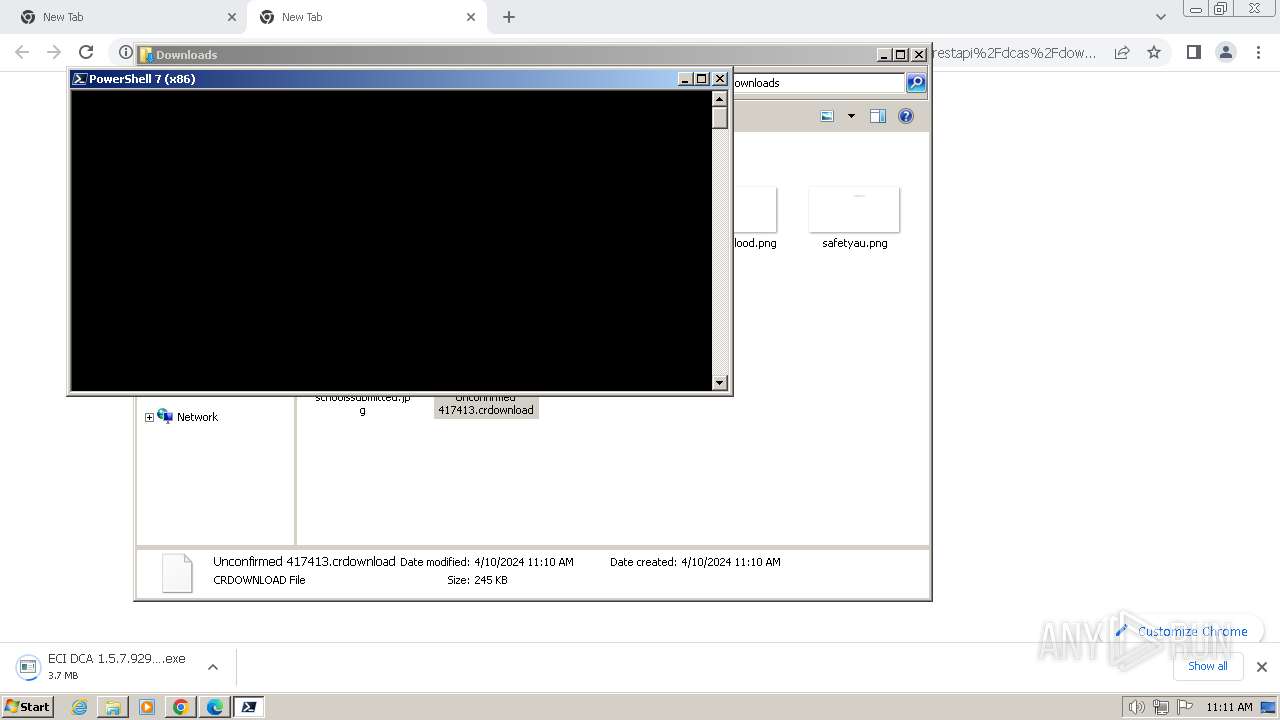Switch to the second New Tab in Chrome

tap(367, 17)
